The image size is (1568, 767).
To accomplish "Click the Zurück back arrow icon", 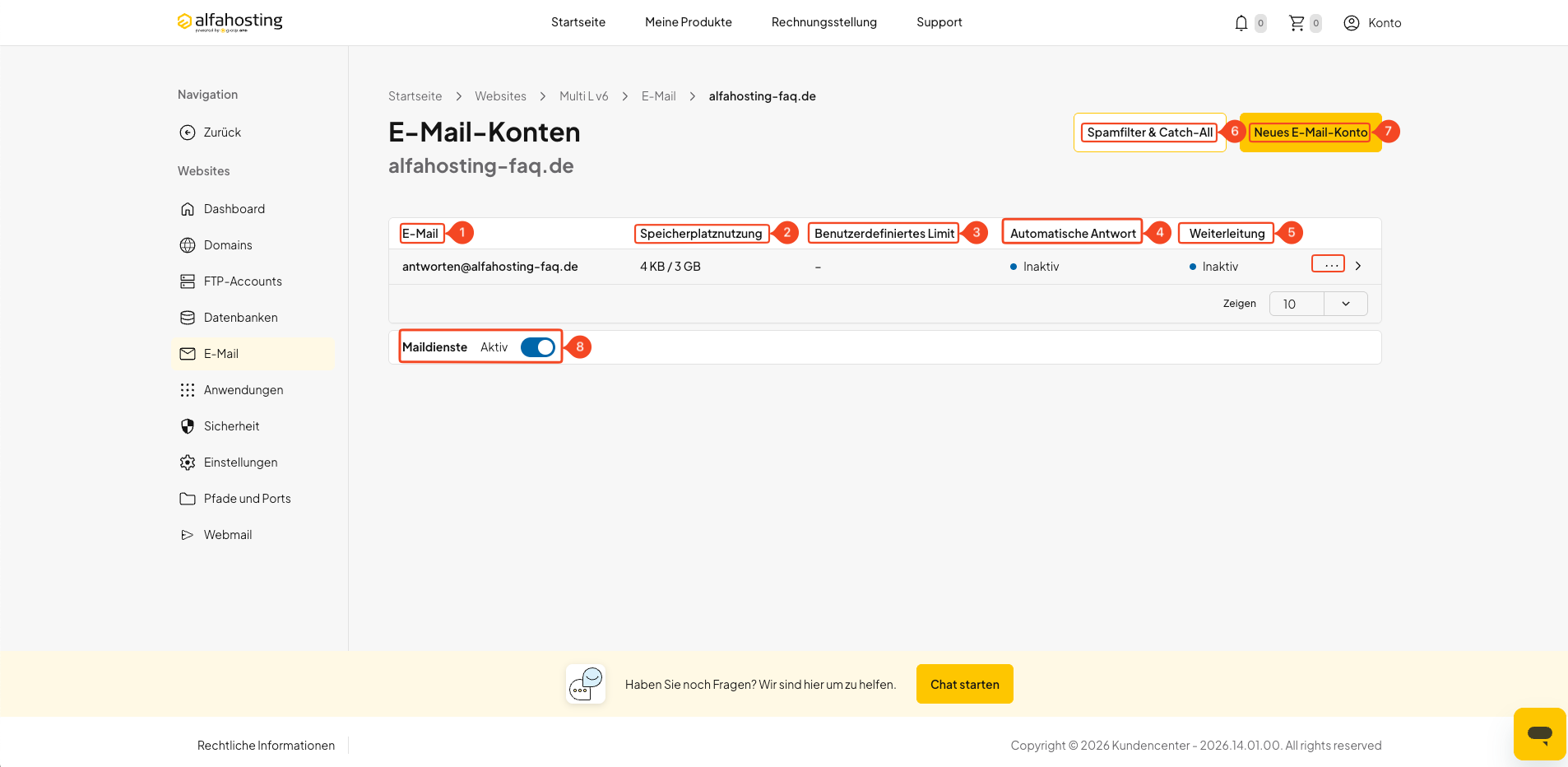I will point(188,132).
